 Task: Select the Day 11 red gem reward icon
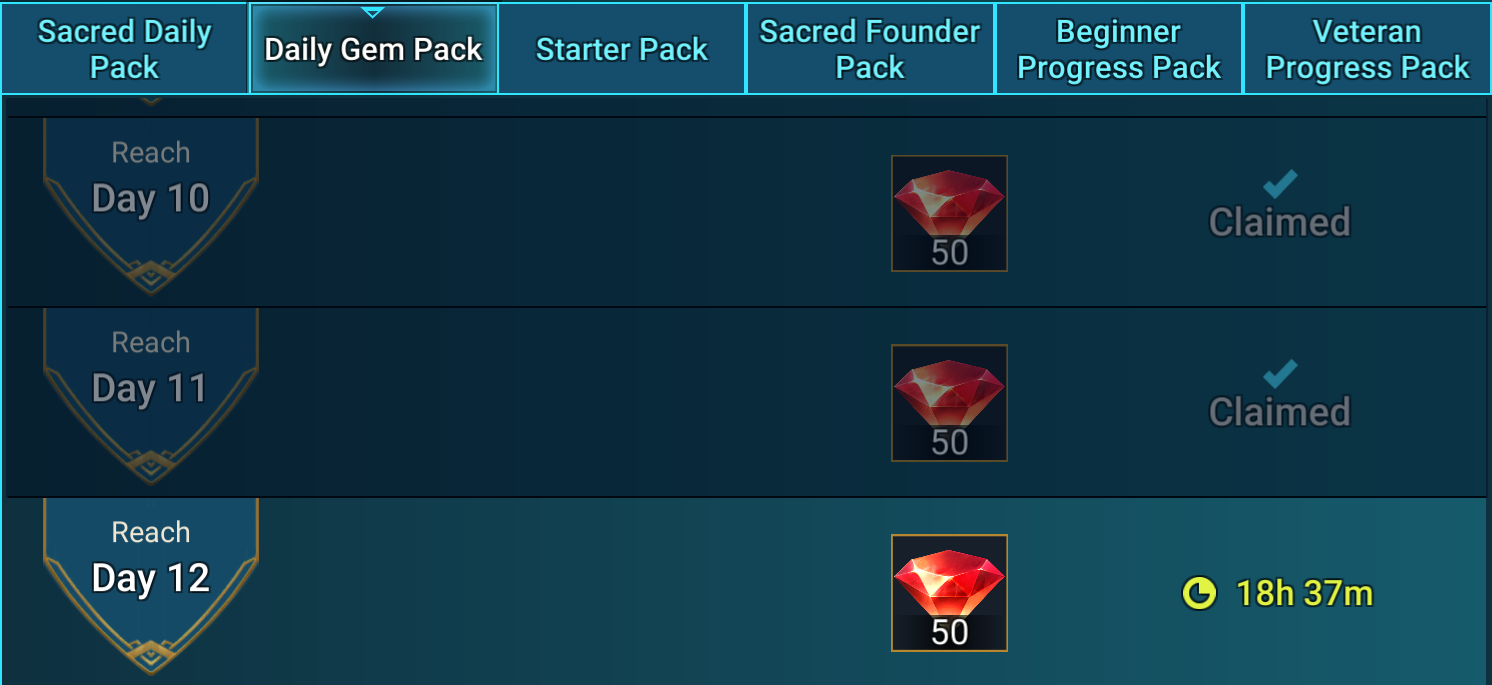coord(949,403)
